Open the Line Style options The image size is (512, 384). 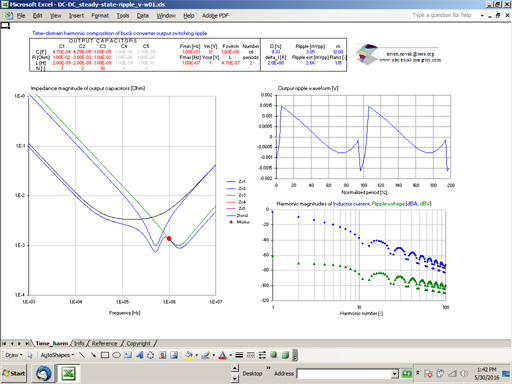click(x=239, y=355)
